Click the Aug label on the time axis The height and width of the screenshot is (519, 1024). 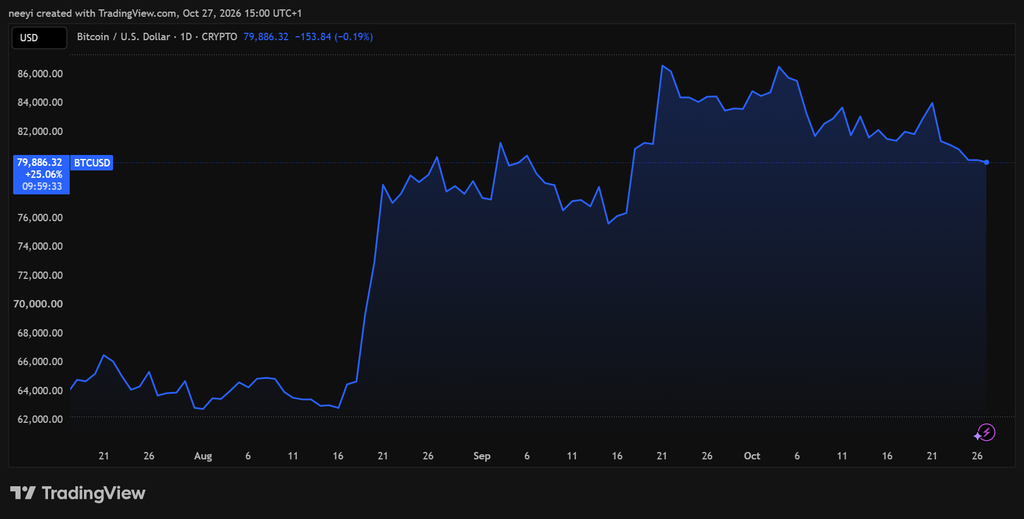point(203,456)
